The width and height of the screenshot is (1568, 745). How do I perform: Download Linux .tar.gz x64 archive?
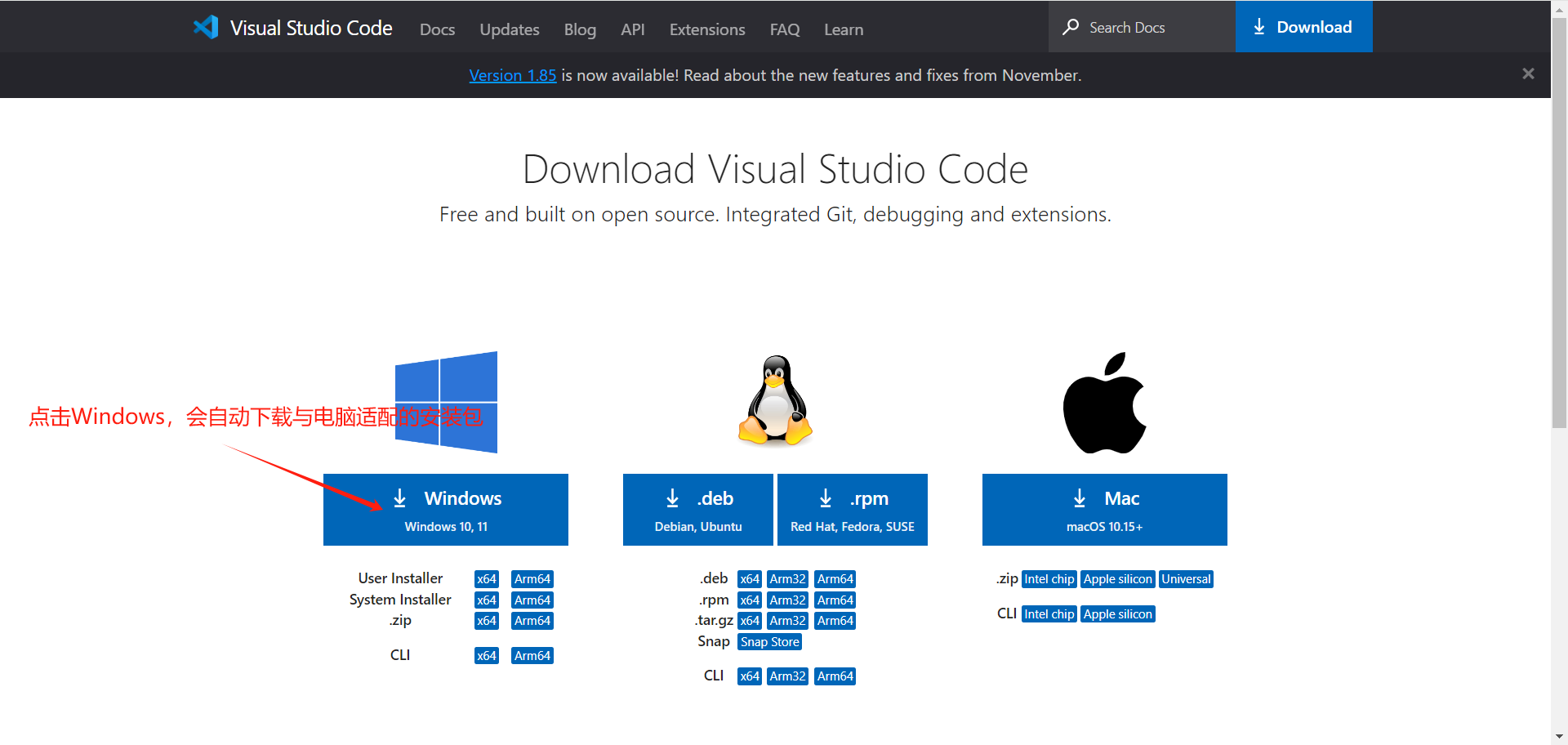click(750, 621)
